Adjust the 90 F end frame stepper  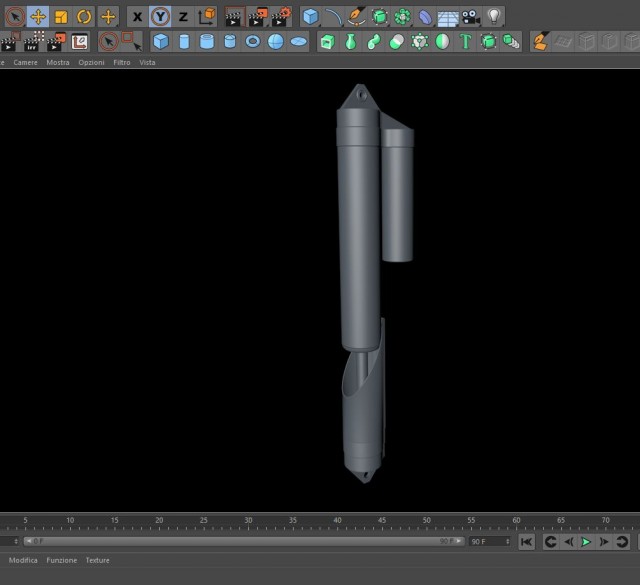coord(508,541)
